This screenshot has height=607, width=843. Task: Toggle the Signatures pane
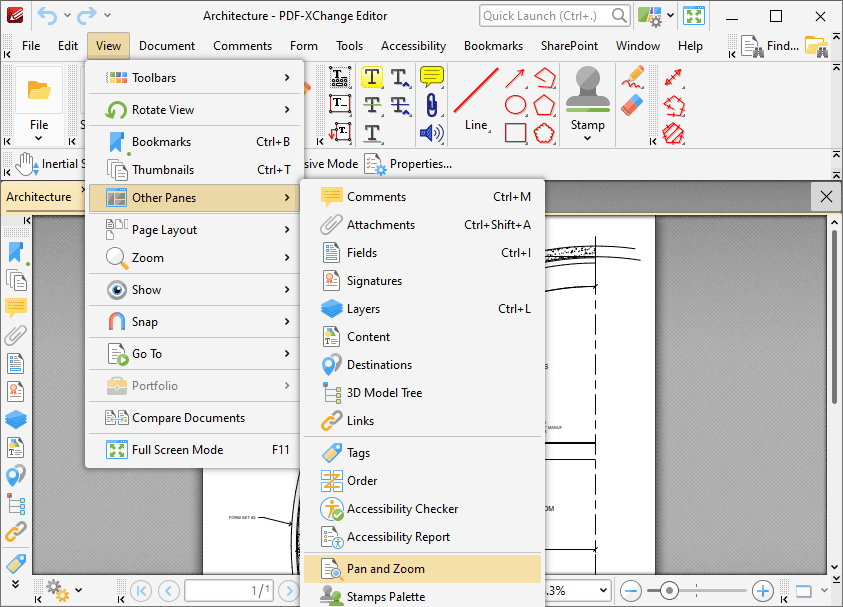click(423, 281)
